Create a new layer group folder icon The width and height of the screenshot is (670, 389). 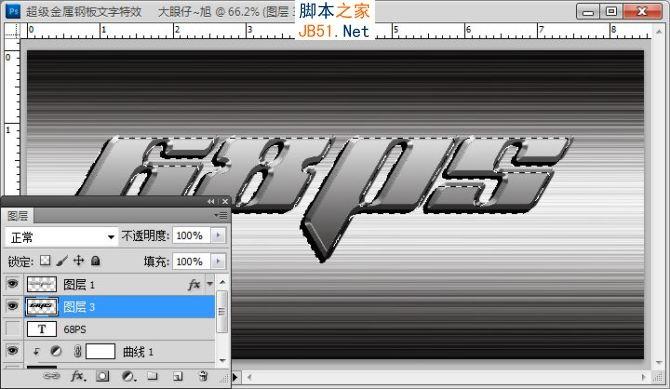pos(153,376)
